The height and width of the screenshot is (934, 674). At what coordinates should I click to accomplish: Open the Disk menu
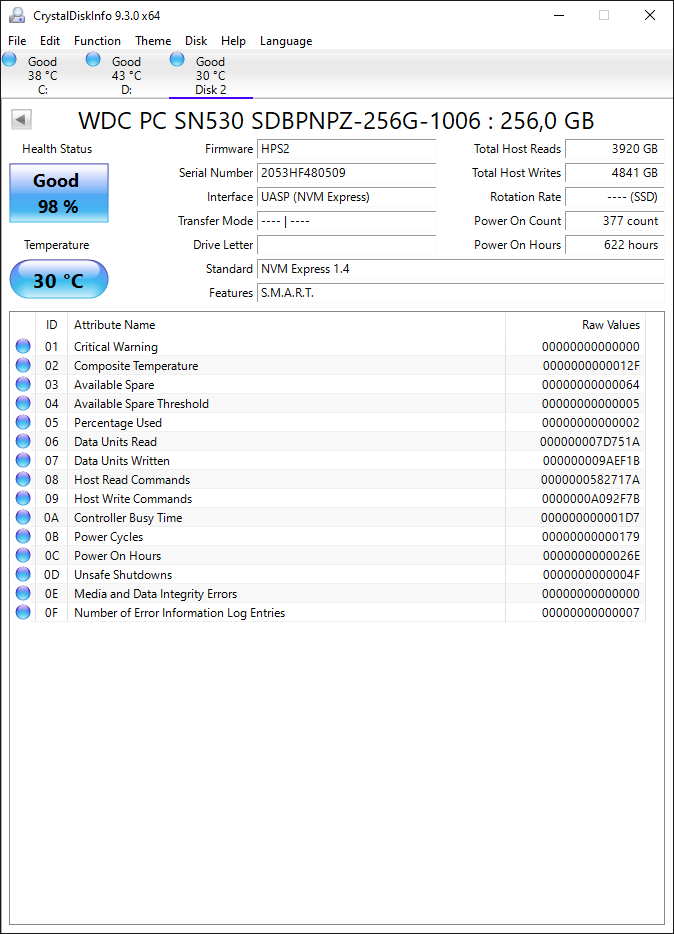coord(196,41)
